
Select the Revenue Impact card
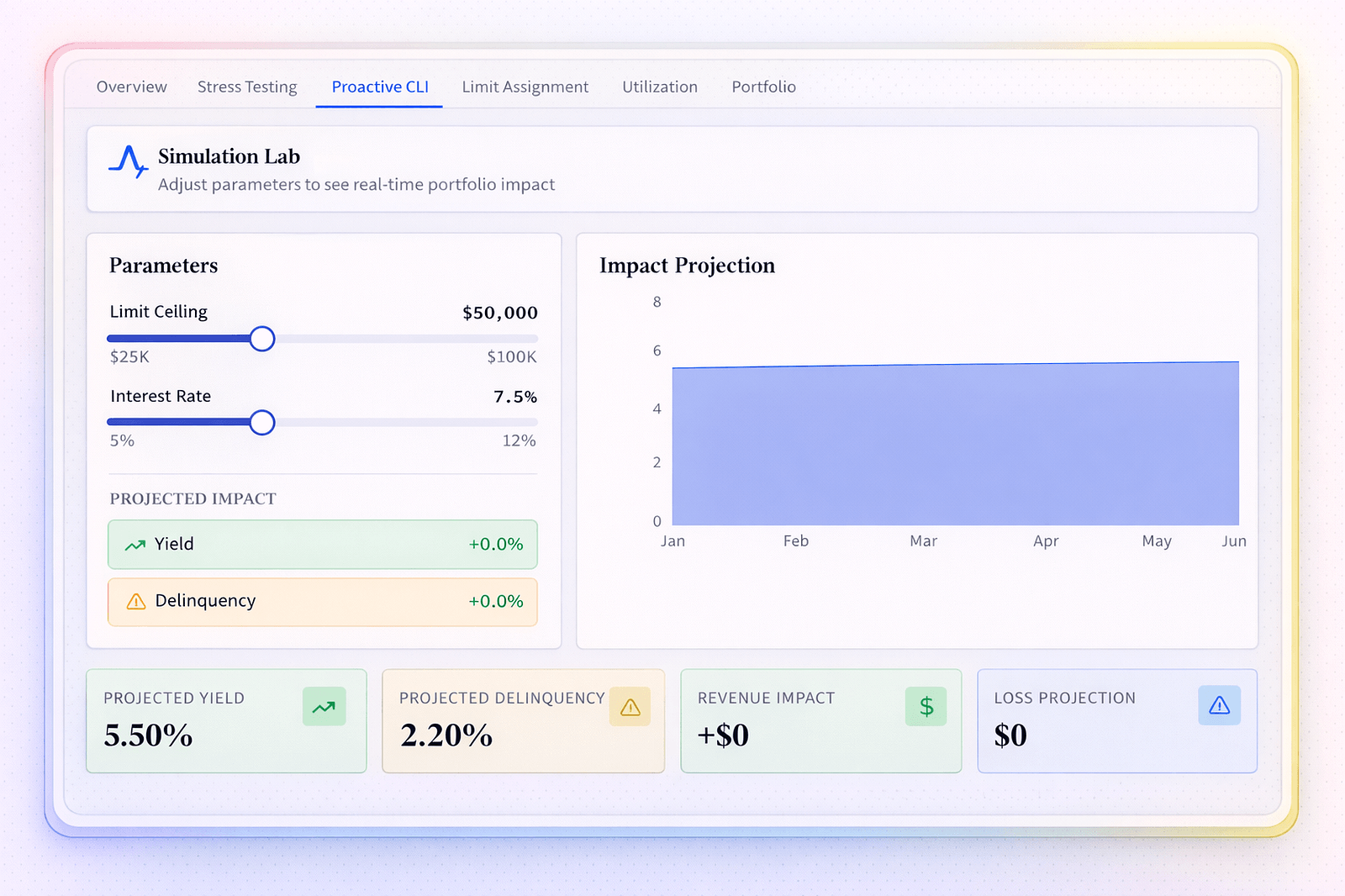coord(820,721)
